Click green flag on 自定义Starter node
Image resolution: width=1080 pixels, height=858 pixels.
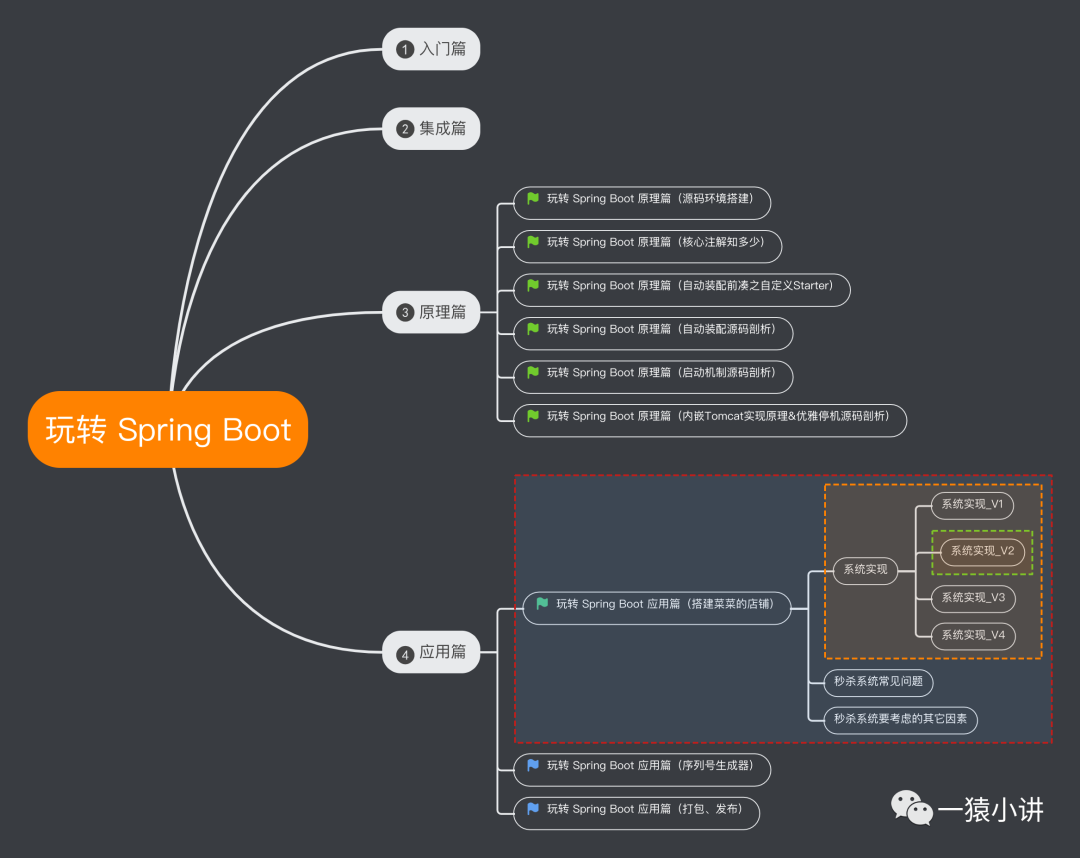click(x=532, y=285)
